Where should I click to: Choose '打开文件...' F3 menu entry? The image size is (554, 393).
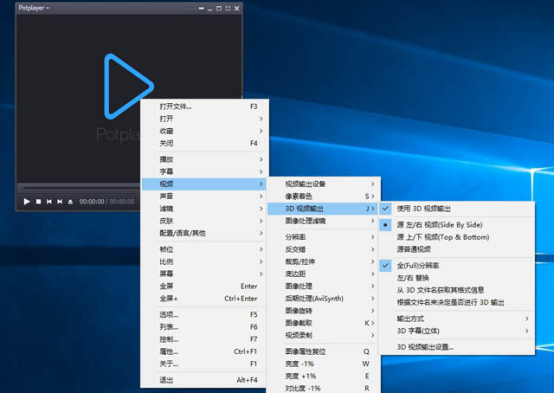pos(205,106)
